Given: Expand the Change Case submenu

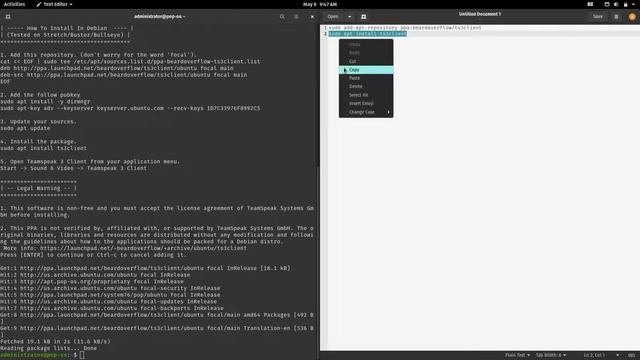Looking at the screenshot, I should pyautogui.click(x=366, y=112).
